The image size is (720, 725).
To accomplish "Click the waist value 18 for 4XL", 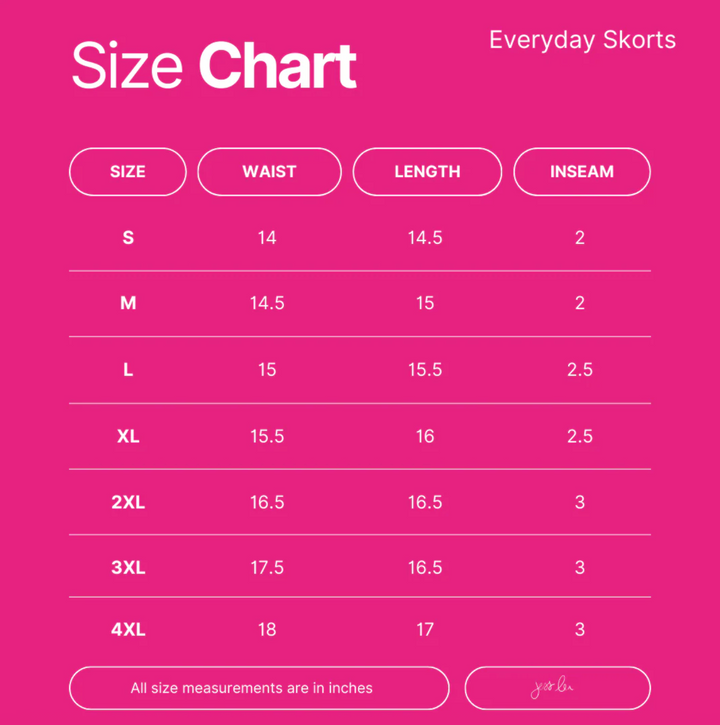I will click(267, 630).
